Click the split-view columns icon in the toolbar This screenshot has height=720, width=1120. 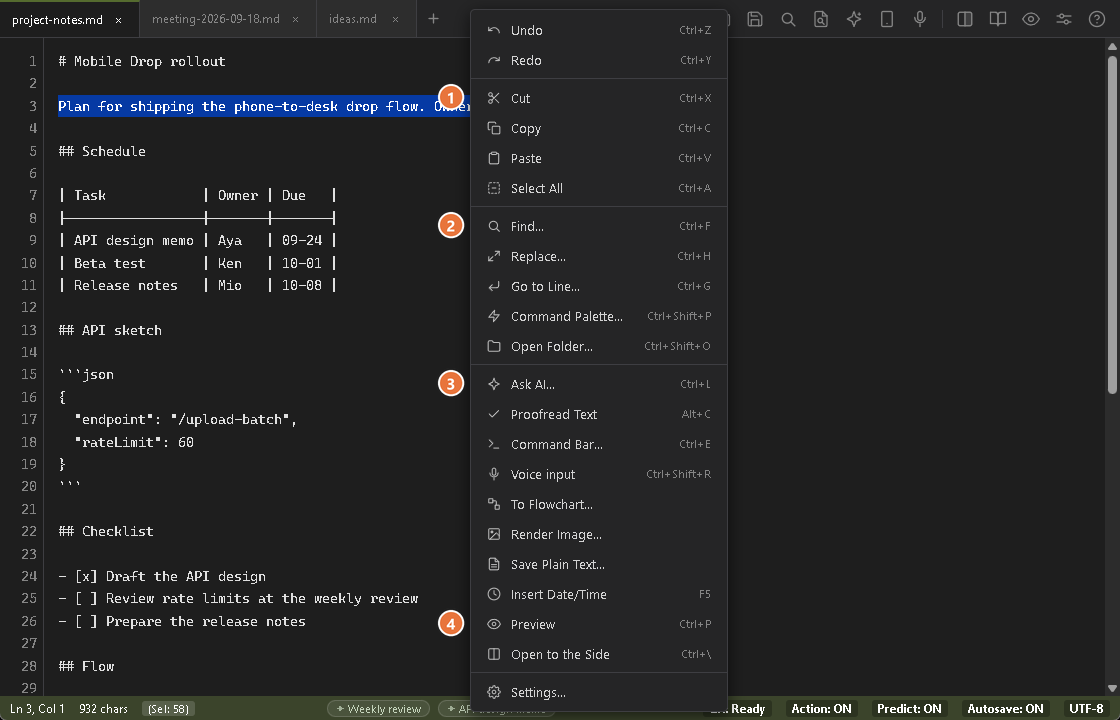(964, 19)
